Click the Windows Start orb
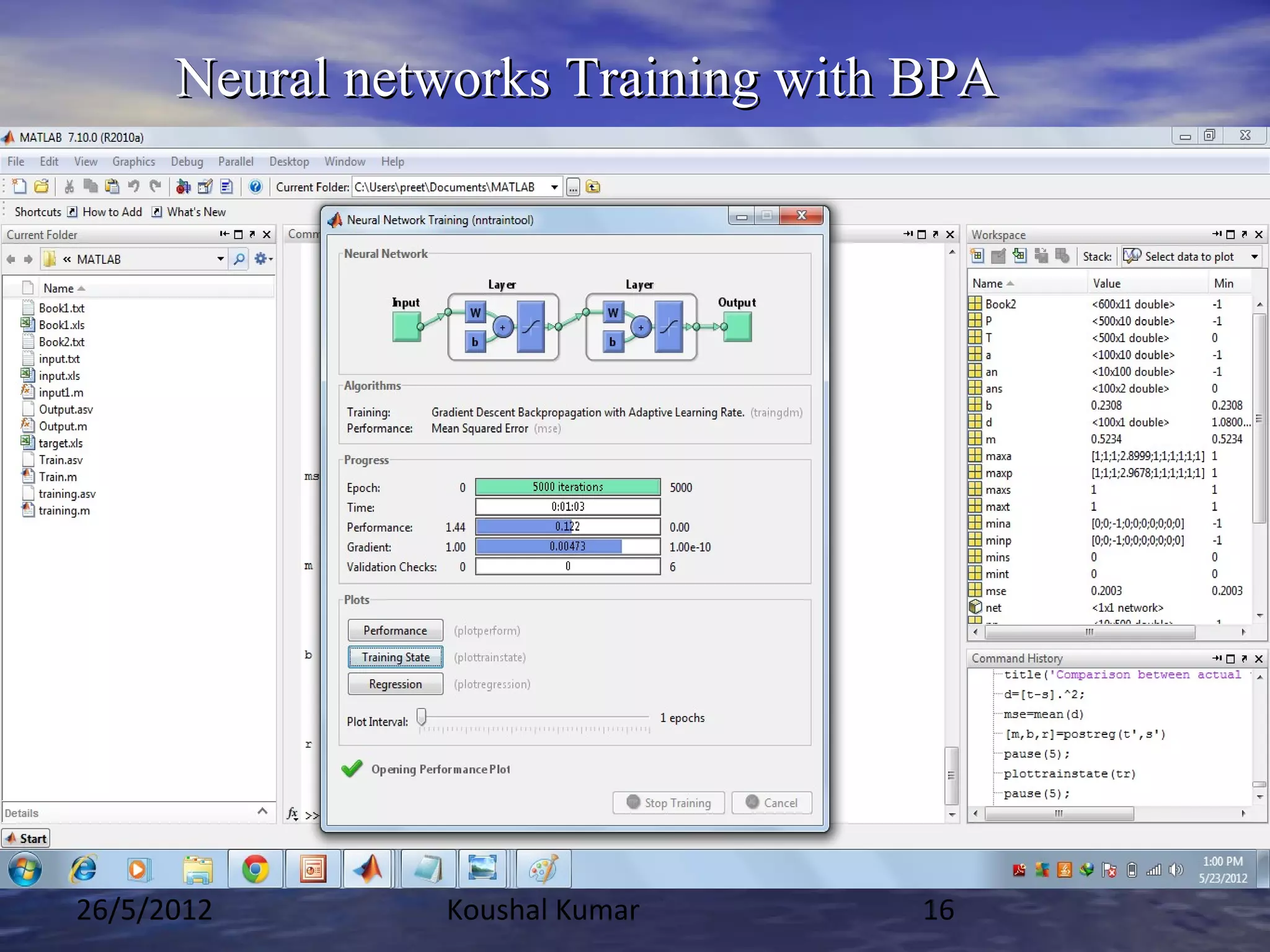1270x952 pixels. [25, 869]
